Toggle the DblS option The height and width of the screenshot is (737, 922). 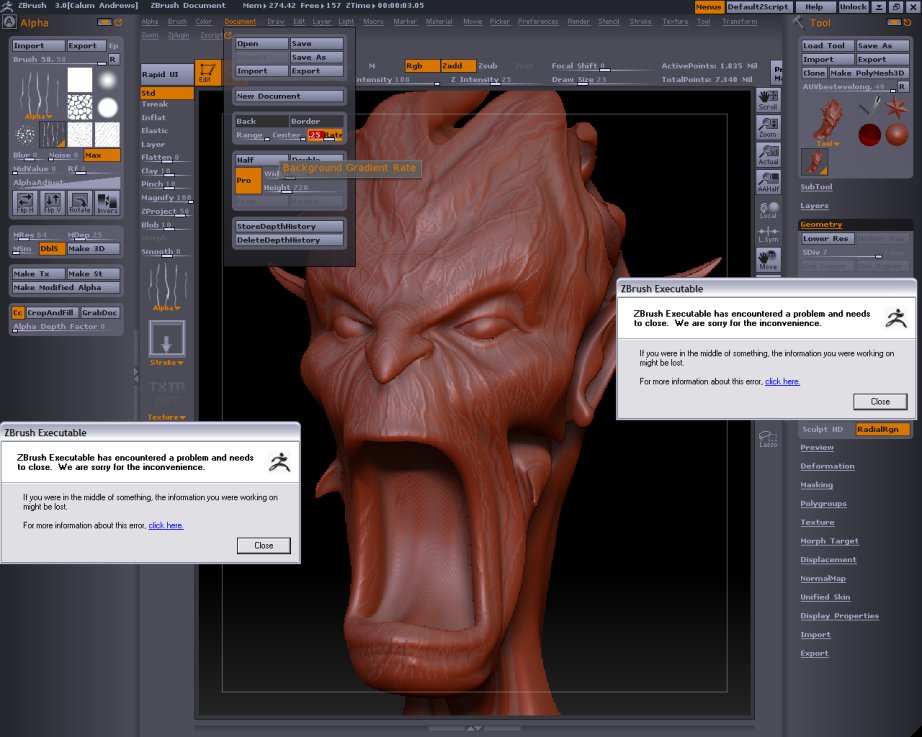click(50, 249)
